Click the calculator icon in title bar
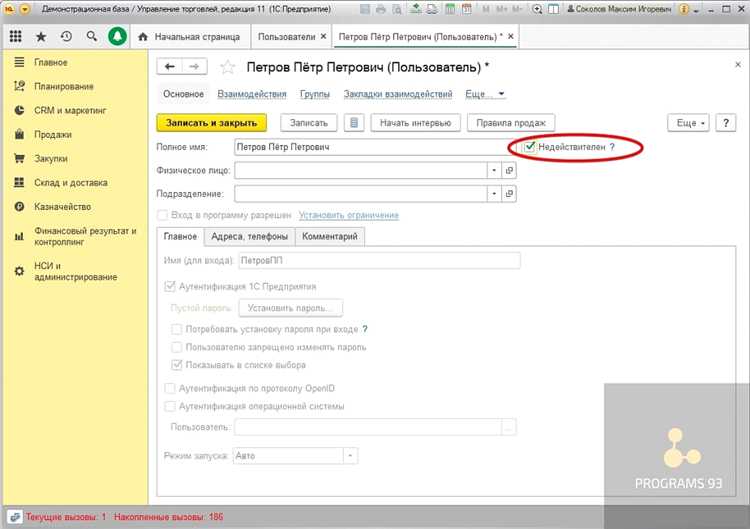Screen dimensions: 750x529 [x=450, y=9]
